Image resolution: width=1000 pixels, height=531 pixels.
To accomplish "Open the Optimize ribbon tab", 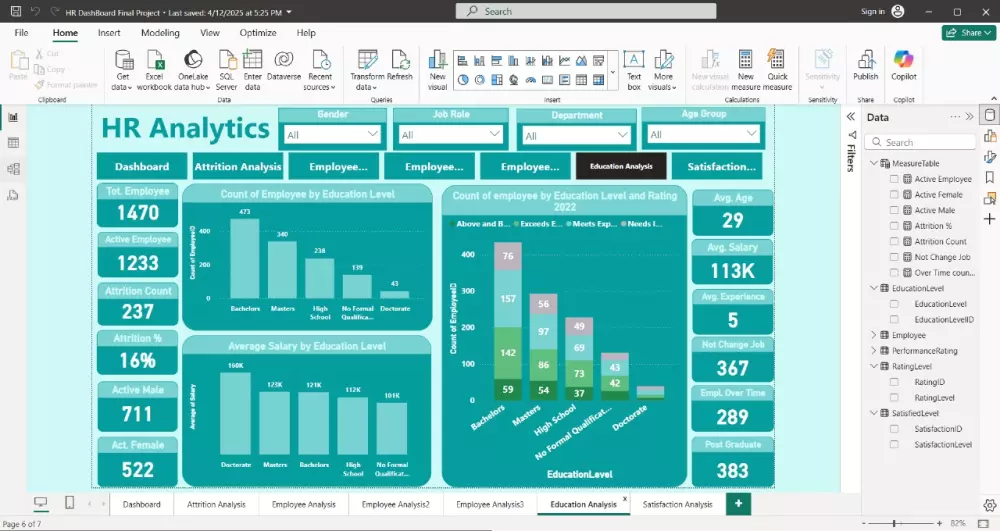I will coord(258,33).
